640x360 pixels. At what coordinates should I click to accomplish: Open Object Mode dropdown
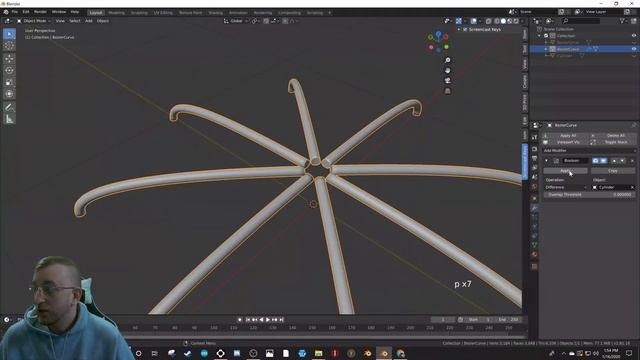(x=34, y=21)
